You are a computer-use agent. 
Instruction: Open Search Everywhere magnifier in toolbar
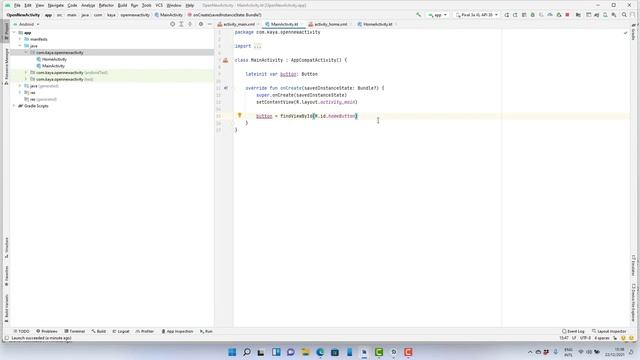point(624,15)
